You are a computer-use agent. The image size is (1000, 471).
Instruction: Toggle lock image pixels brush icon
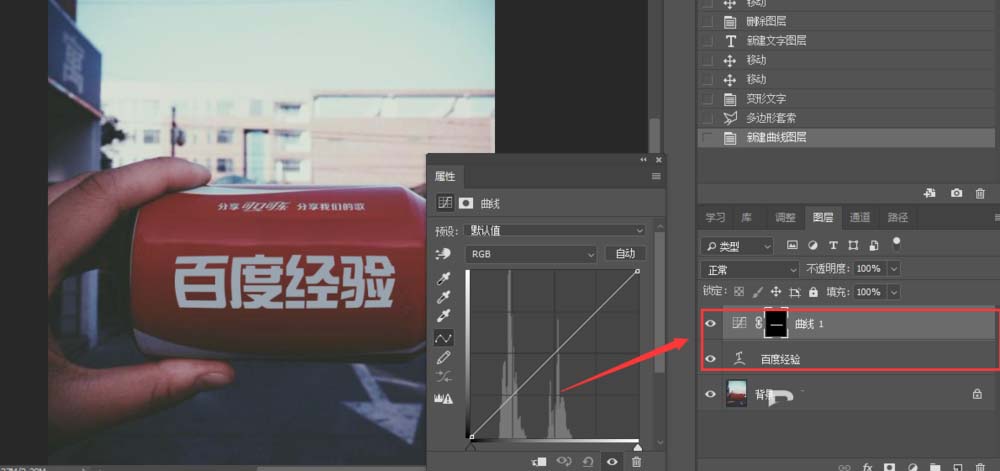(x=758, y=292)
